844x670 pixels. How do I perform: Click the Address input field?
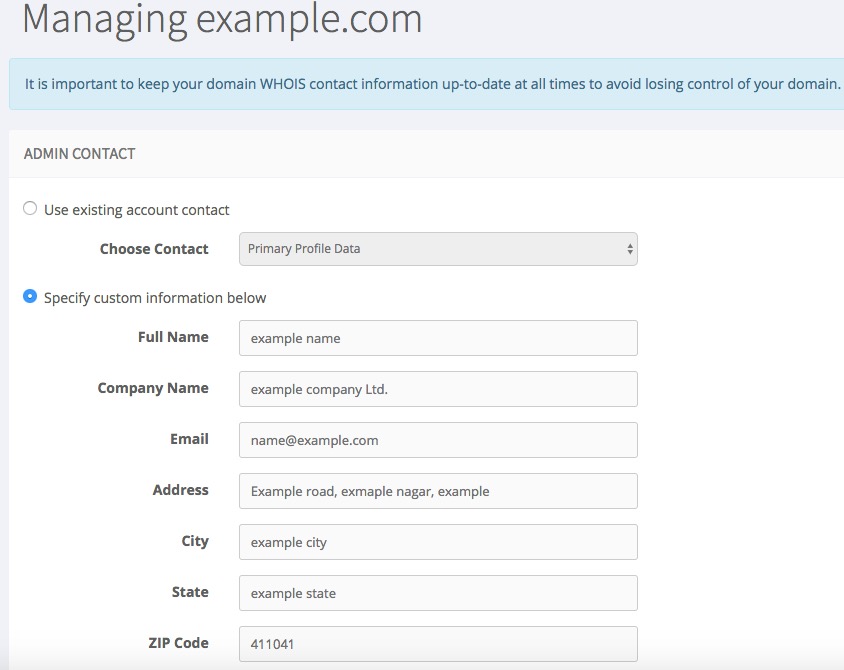(438, 491)
